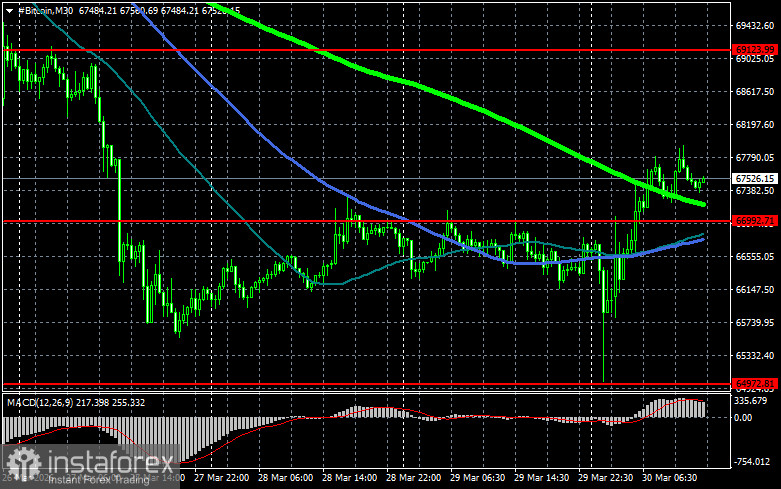The image size is (781, 489).
Task: Click the current price tag 67526.15
Action: tap(756, 178)
